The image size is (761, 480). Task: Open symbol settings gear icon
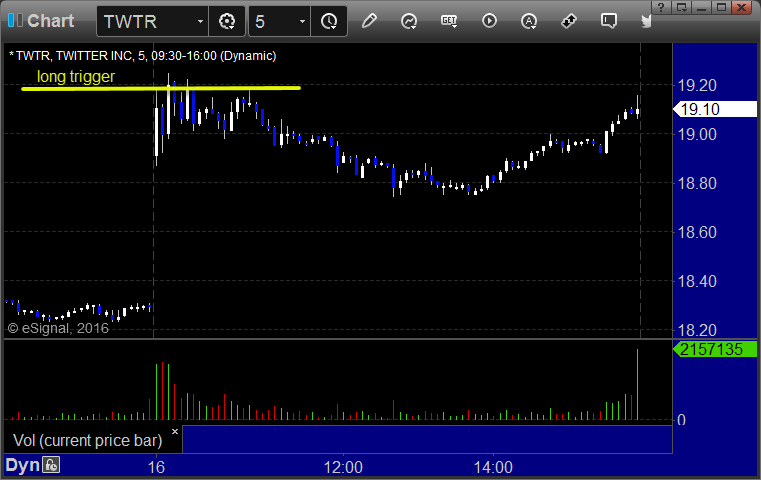pos(227,21)
